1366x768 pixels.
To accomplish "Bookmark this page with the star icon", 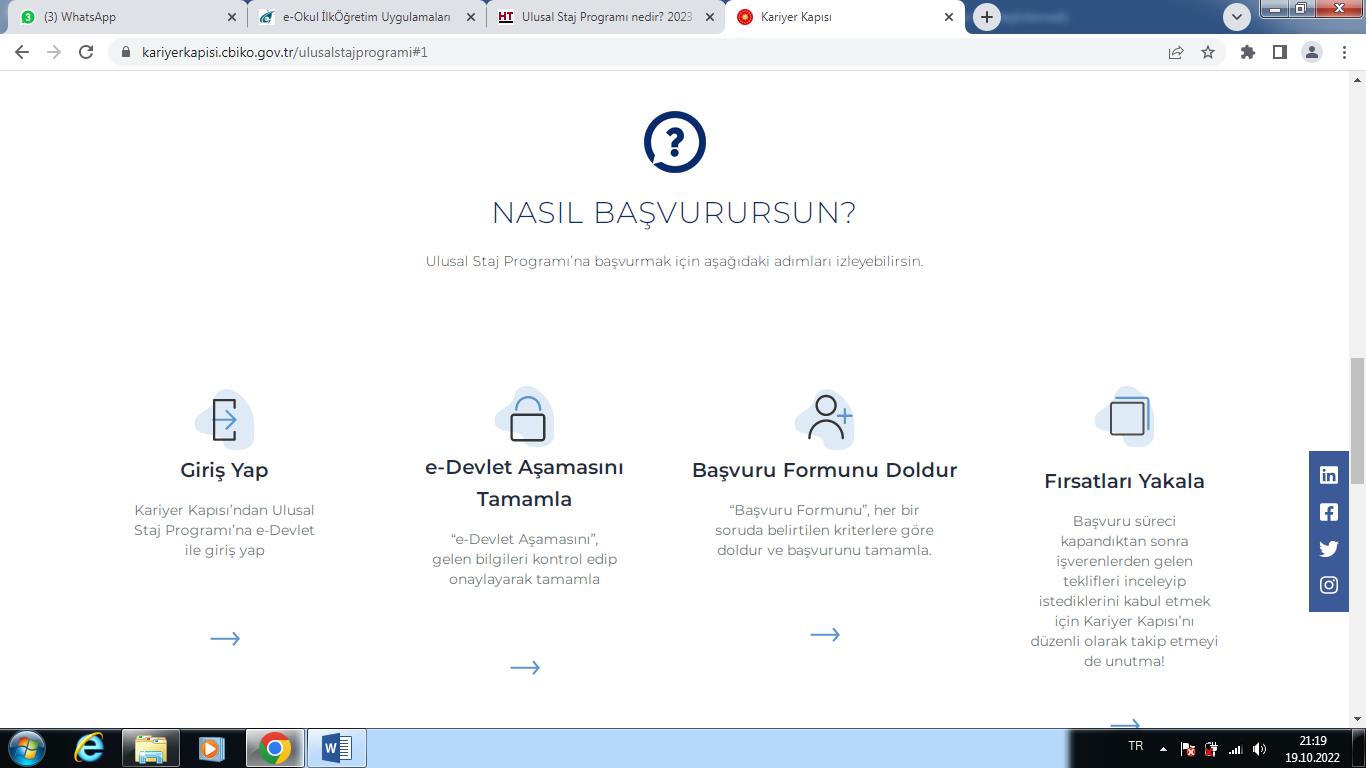I will (1208, 52).
